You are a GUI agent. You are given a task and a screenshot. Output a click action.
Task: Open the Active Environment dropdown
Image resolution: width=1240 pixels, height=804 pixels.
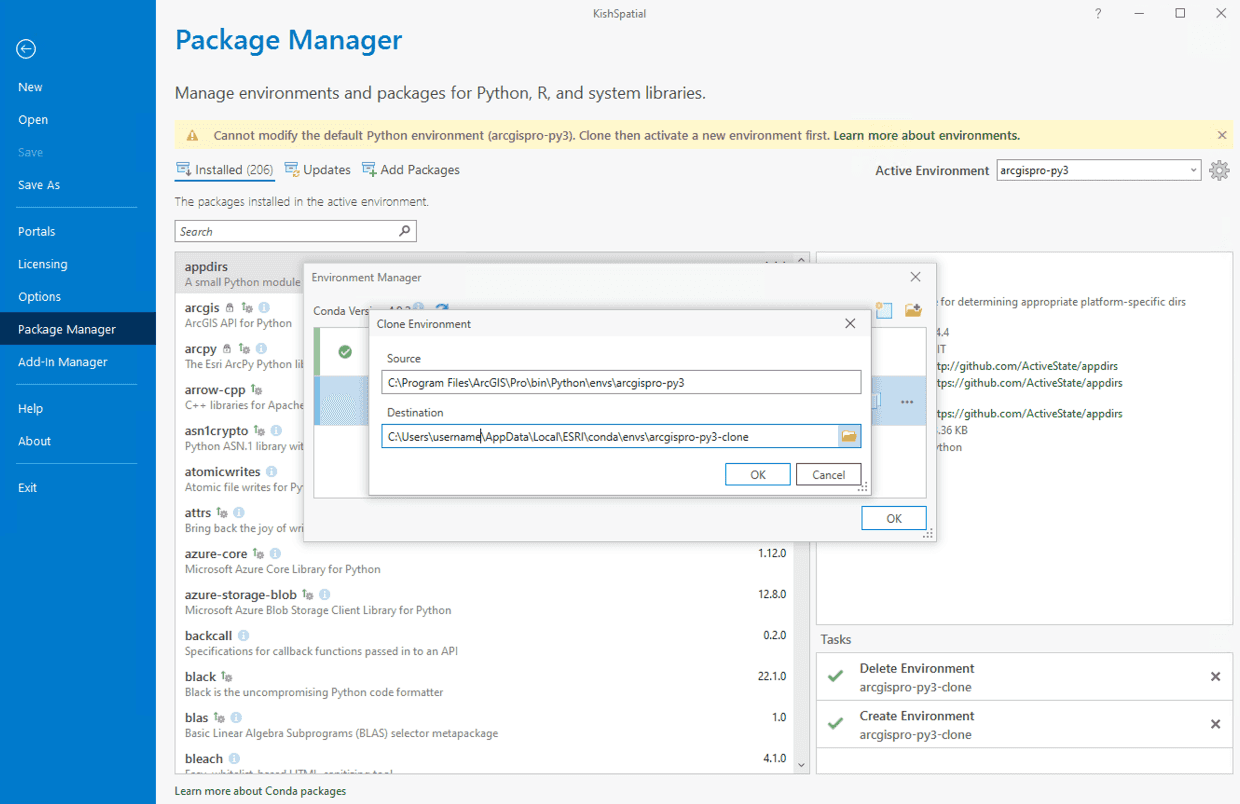1193,171
